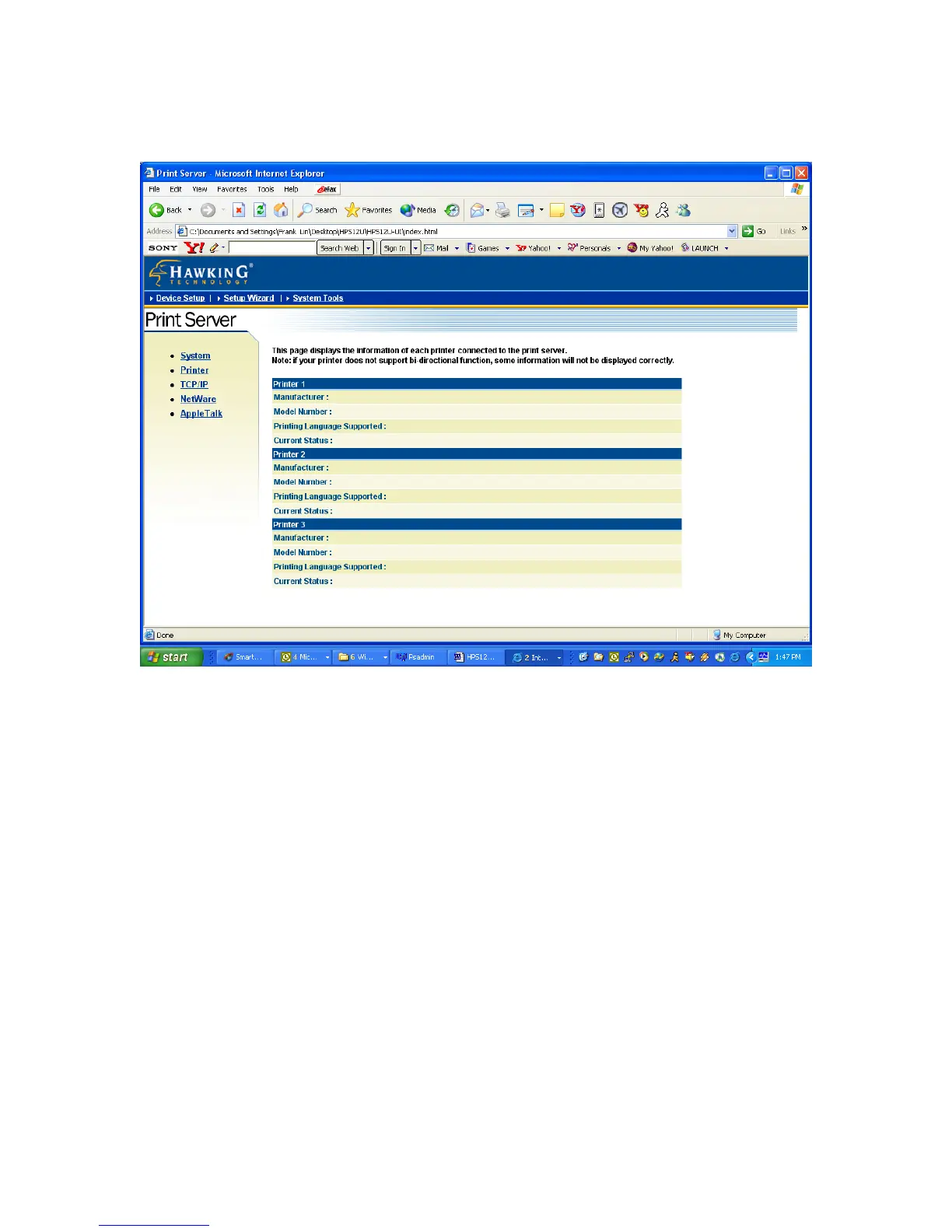Open the address bar dropdown

[x=732, y=231]
